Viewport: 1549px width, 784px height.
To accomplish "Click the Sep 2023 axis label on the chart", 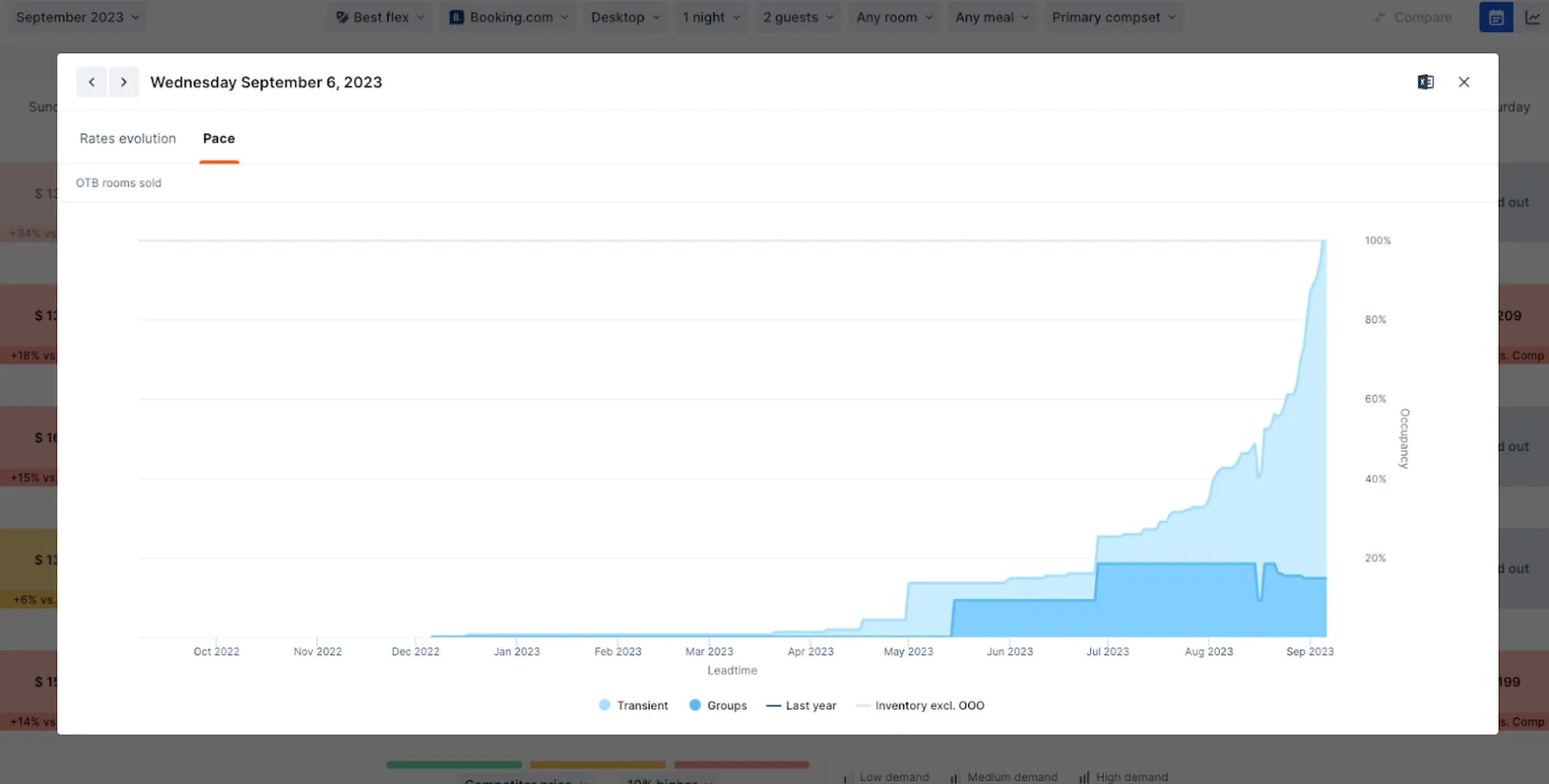I will [1308, 651].
